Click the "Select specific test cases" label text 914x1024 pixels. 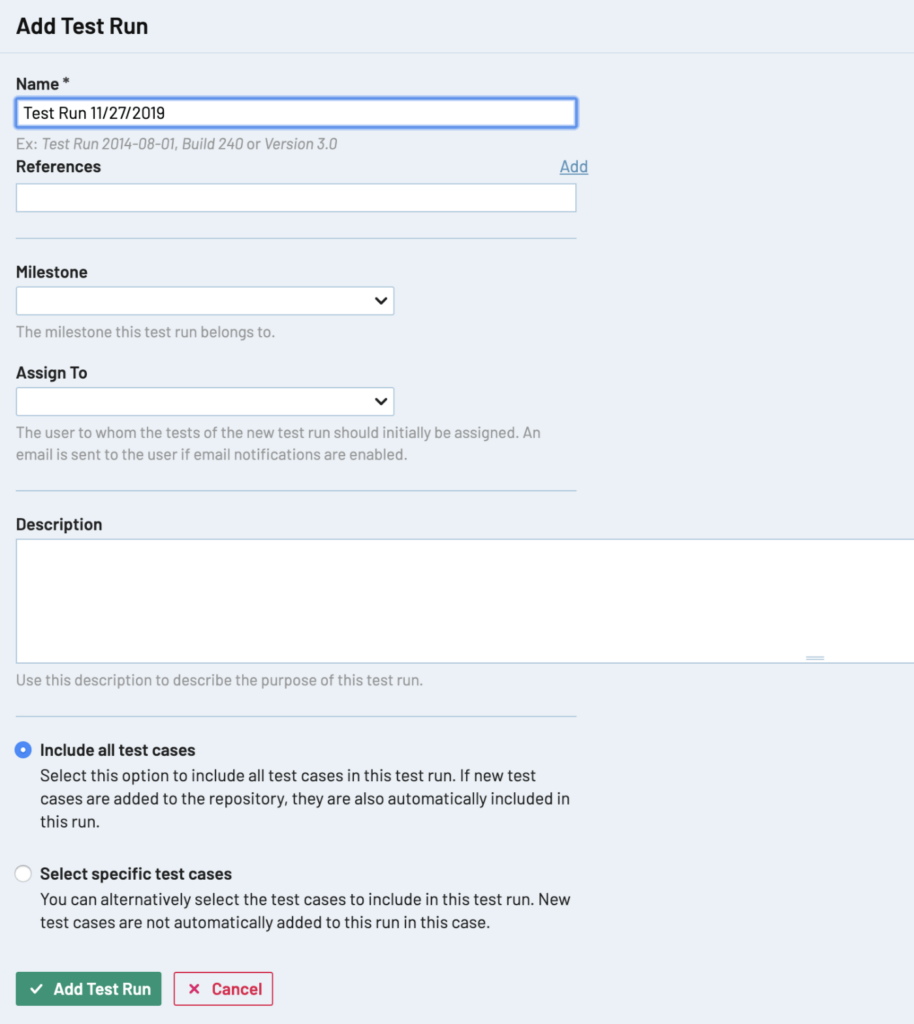tap(136, 874)
